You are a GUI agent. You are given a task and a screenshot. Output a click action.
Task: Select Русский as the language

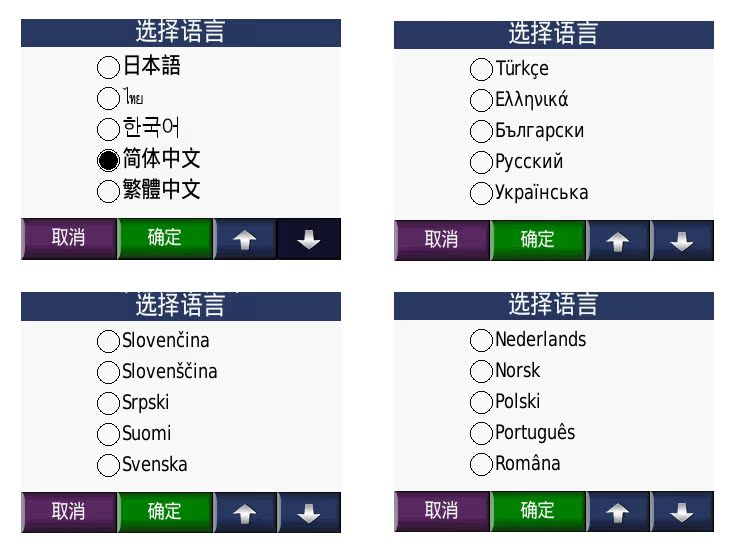point(481,162)
